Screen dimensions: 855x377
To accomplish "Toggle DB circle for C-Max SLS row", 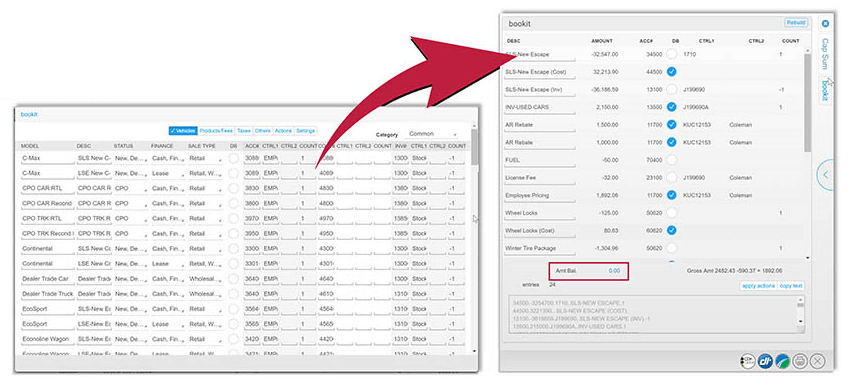I will tap(233, 158).
